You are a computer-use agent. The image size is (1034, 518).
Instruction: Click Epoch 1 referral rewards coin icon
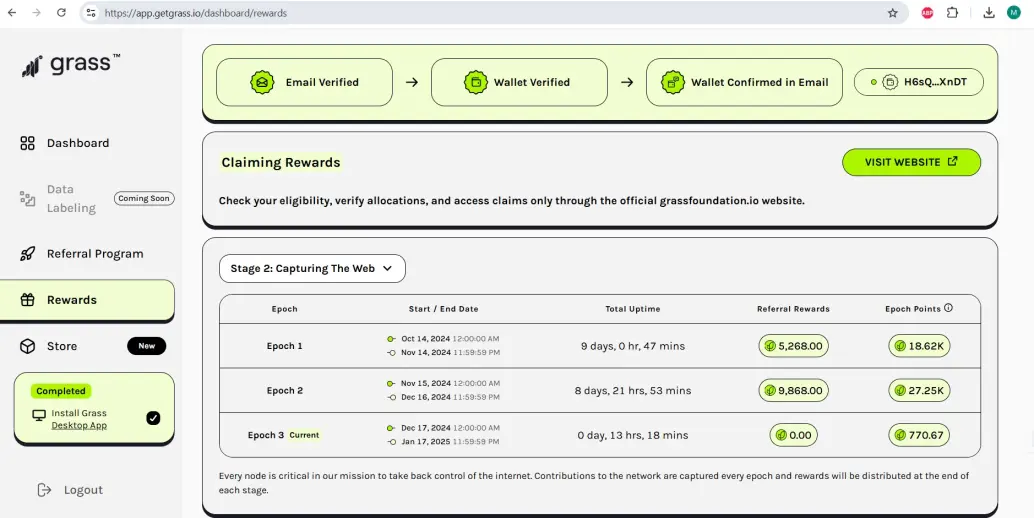tap(770, 346)
